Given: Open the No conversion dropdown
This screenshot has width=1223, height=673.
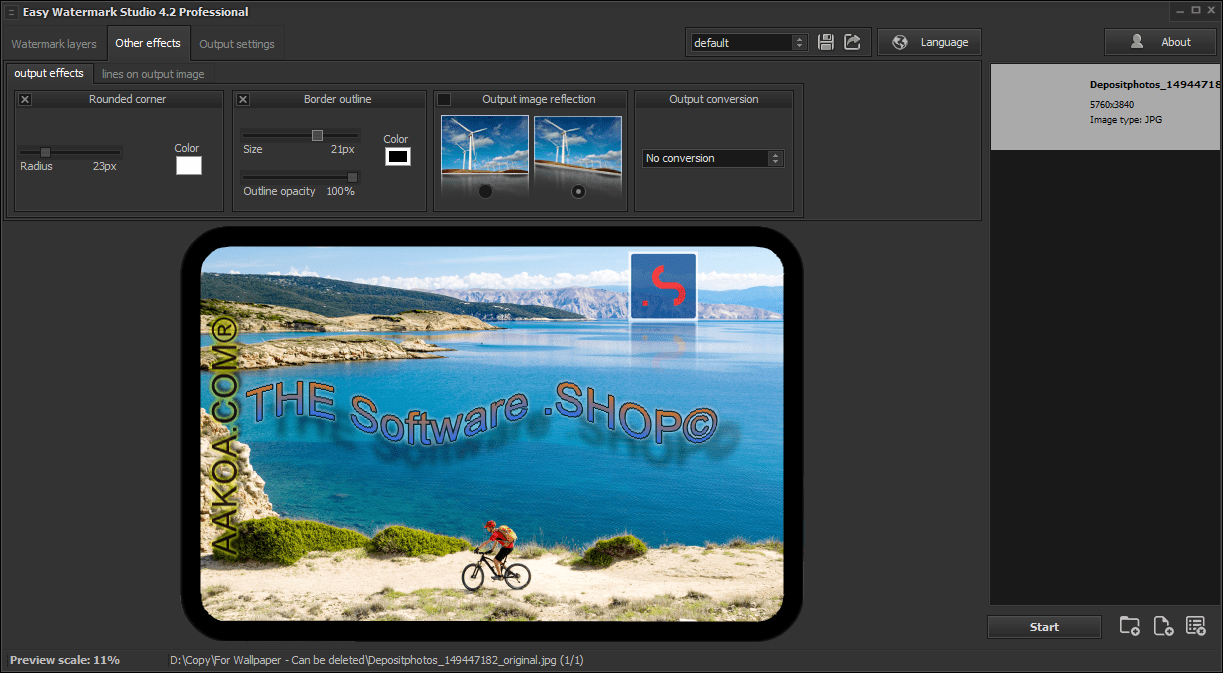Looking at the screenshot, I should tap(712, 158).
